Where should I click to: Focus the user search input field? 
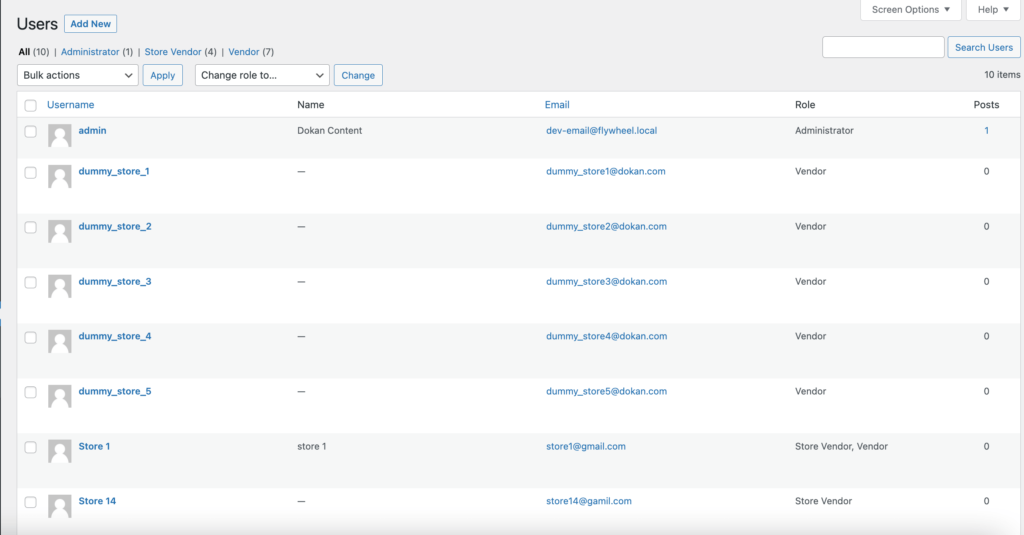click(x=883, y=47)
